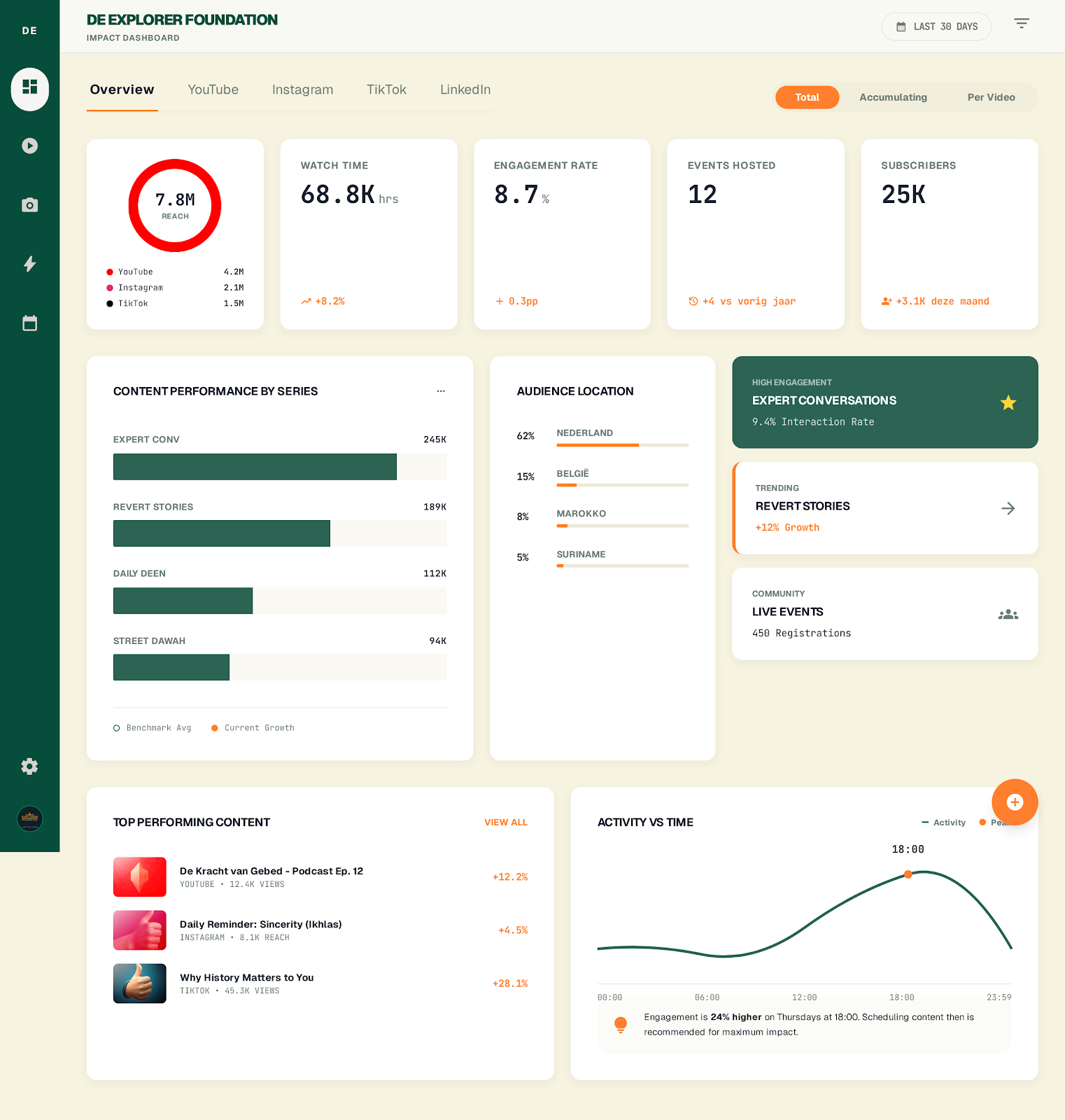Switch to Accumulating view
This screenshot has width=1065, height=1120.
893,97
